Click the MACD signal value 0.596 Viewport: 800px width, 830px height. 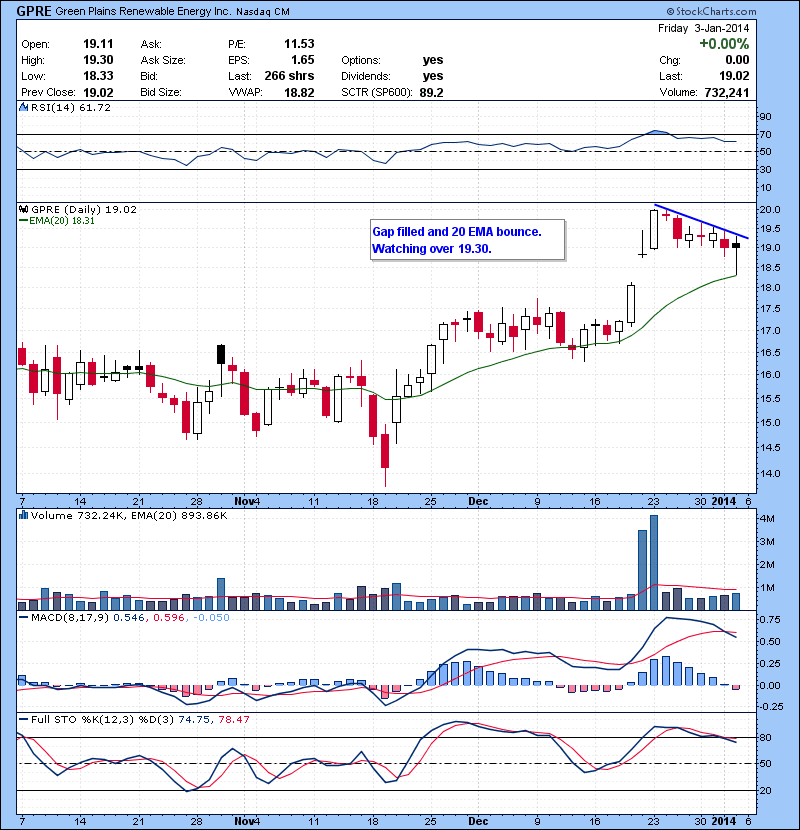tap(169, 617)
